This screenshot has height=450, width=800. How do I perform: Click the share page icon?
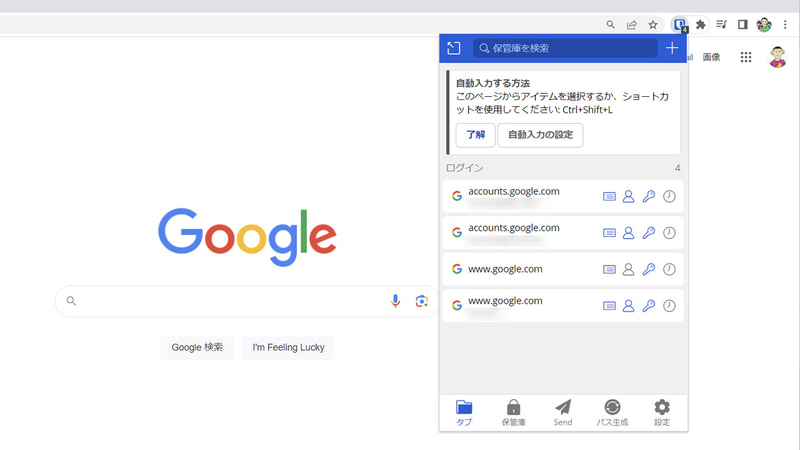632,24
